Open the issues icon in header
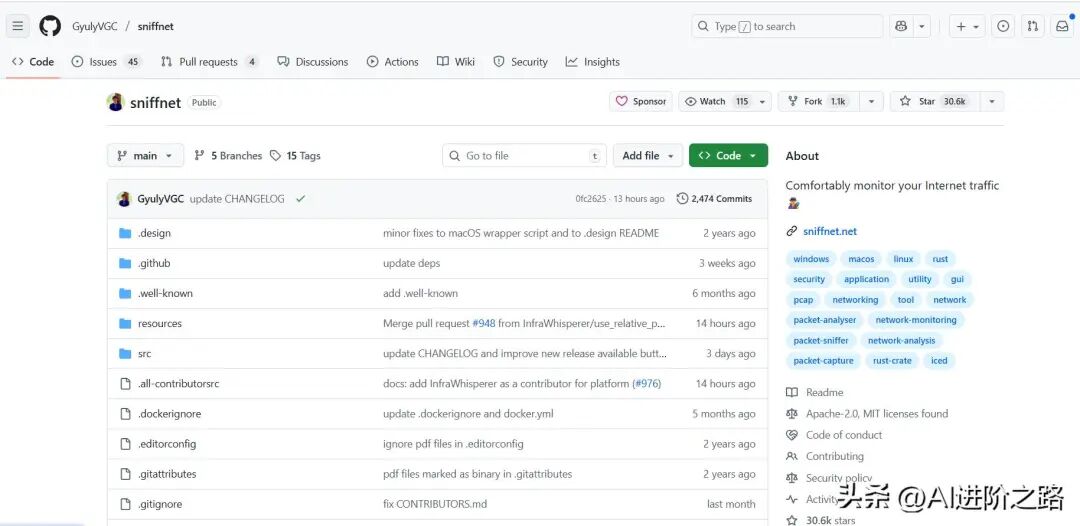 click(x=1004, y=26)
